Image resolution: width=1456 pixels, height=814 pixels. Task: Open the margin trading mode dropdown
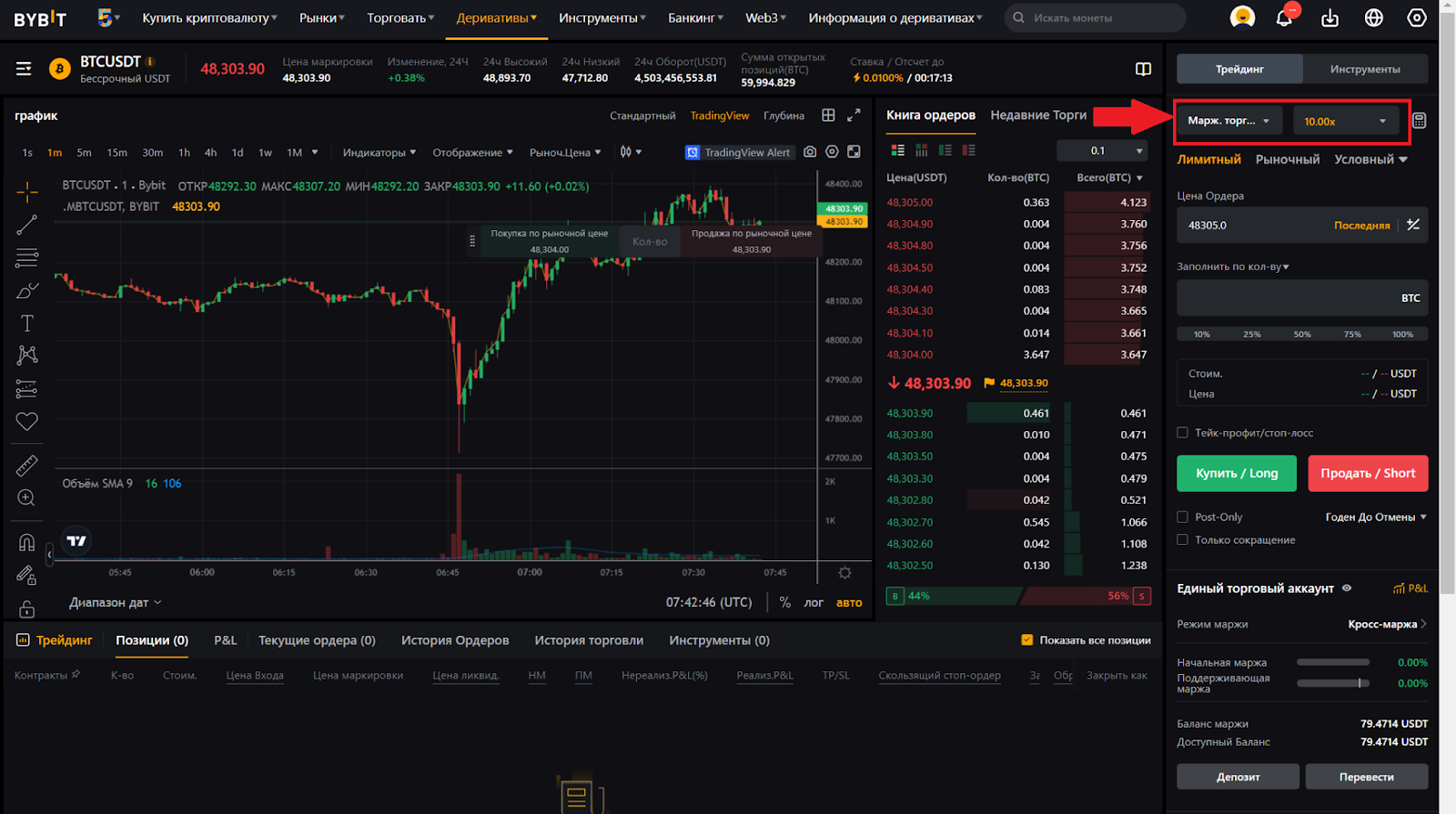pos(1228,121)
